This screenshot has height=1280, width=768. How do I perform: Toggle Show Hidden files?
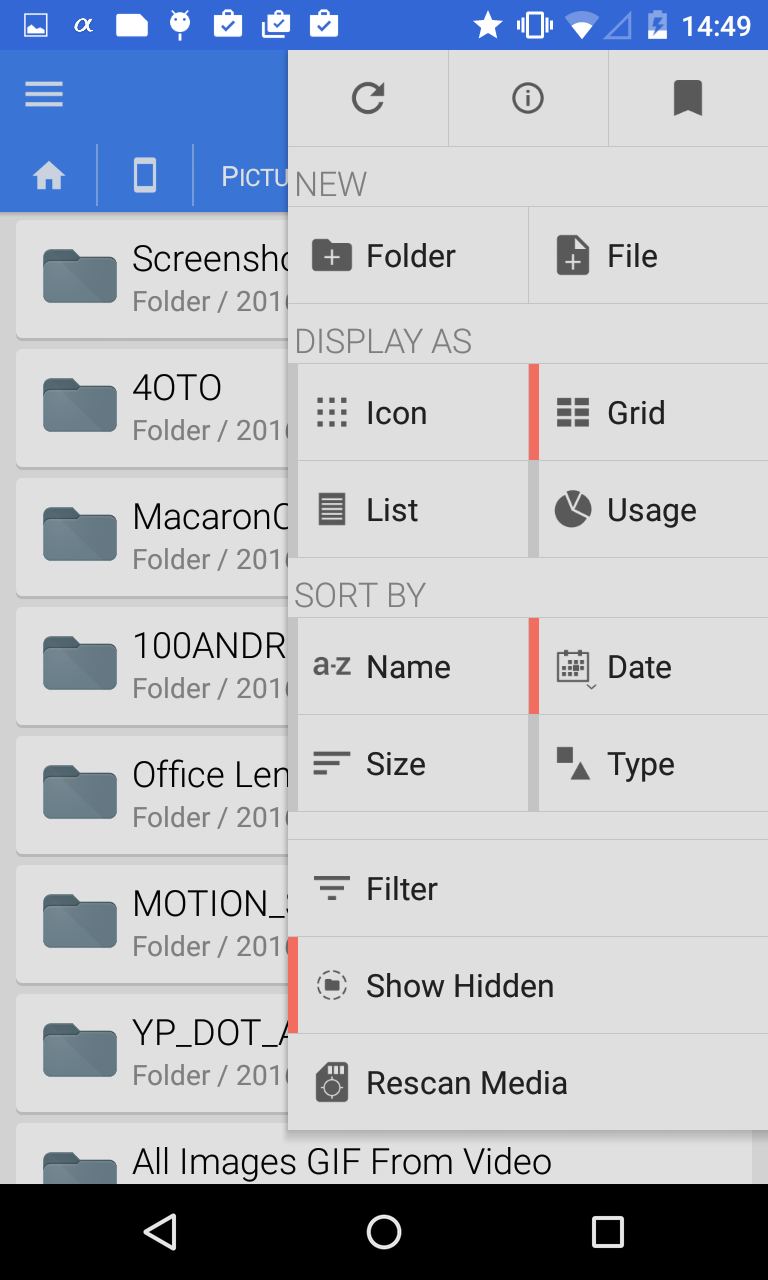point(460,985)
